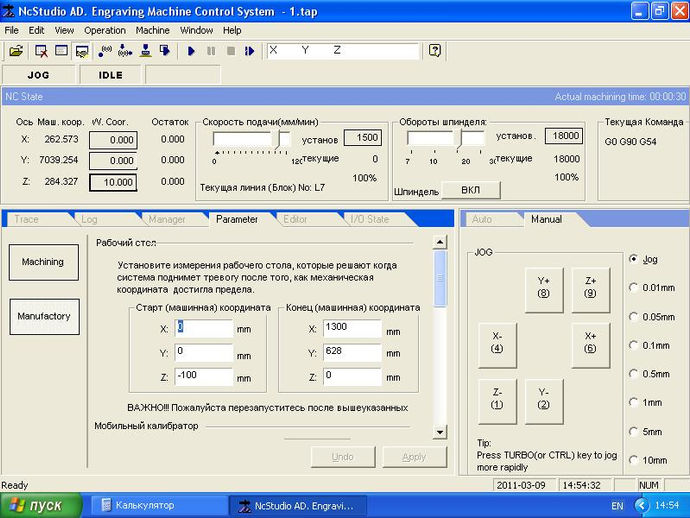Image resolution: width=690 pixels, height=518 pixels.
Task: Open the Edit menu
Action: tap(36, 30)
